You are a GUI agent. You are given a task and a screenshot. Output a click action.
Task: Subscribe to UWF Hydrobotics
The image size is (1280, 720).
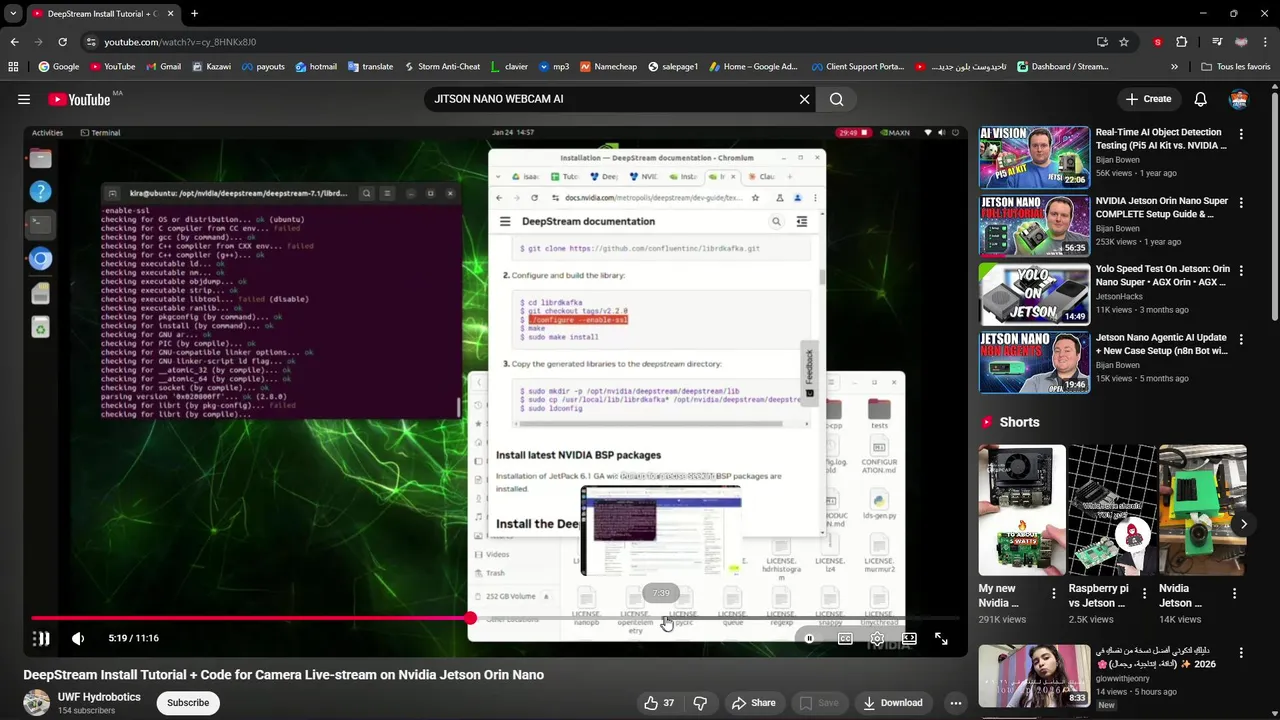[188, 703]
